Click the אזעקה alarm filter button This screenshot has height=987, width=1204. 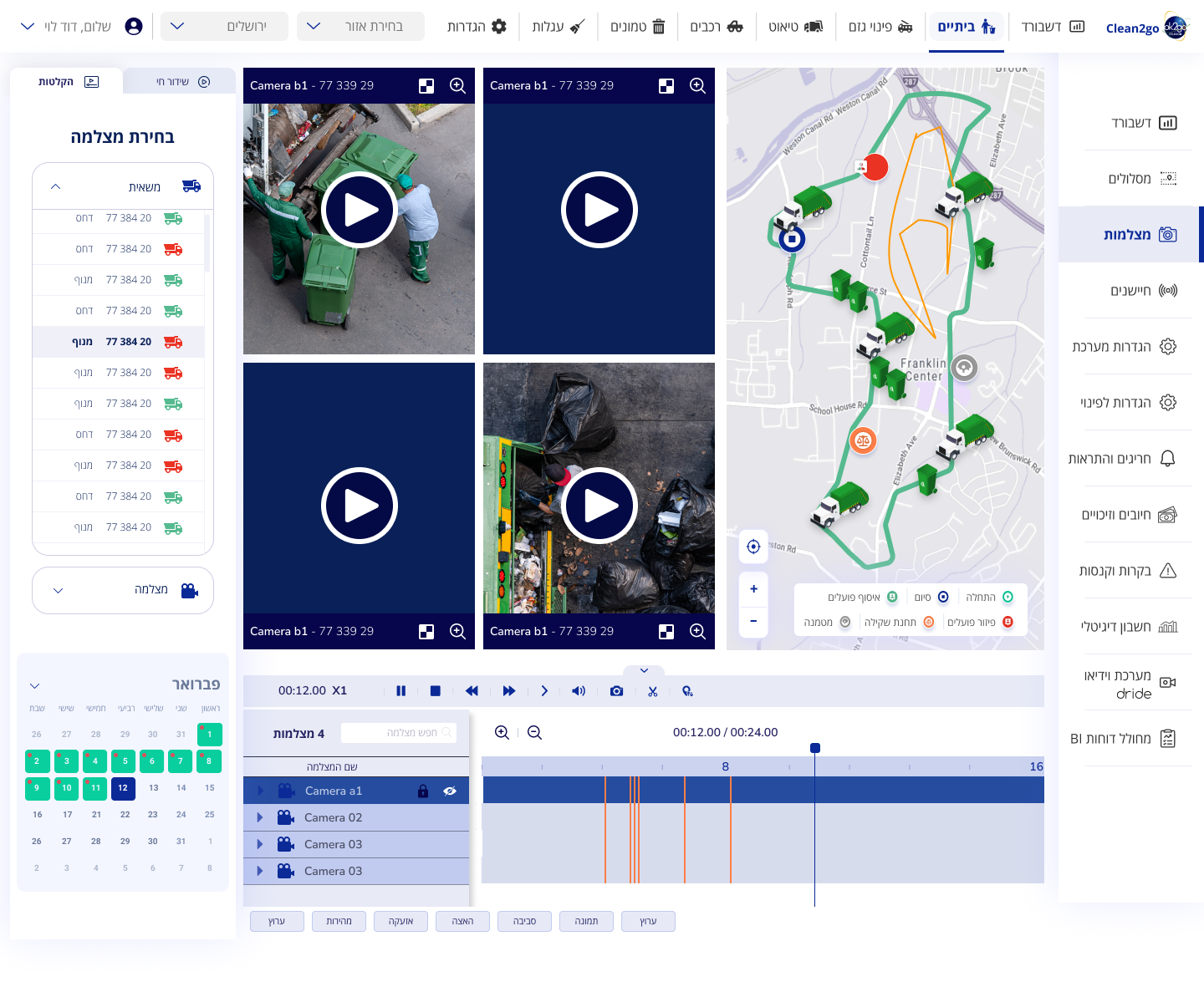tap(400, 921)
